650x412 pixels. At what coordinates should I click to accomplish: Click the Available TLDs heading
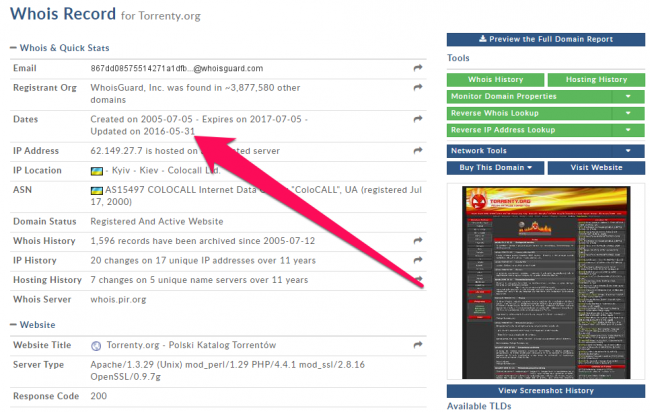pyautogui.click(x=479, y=406)
